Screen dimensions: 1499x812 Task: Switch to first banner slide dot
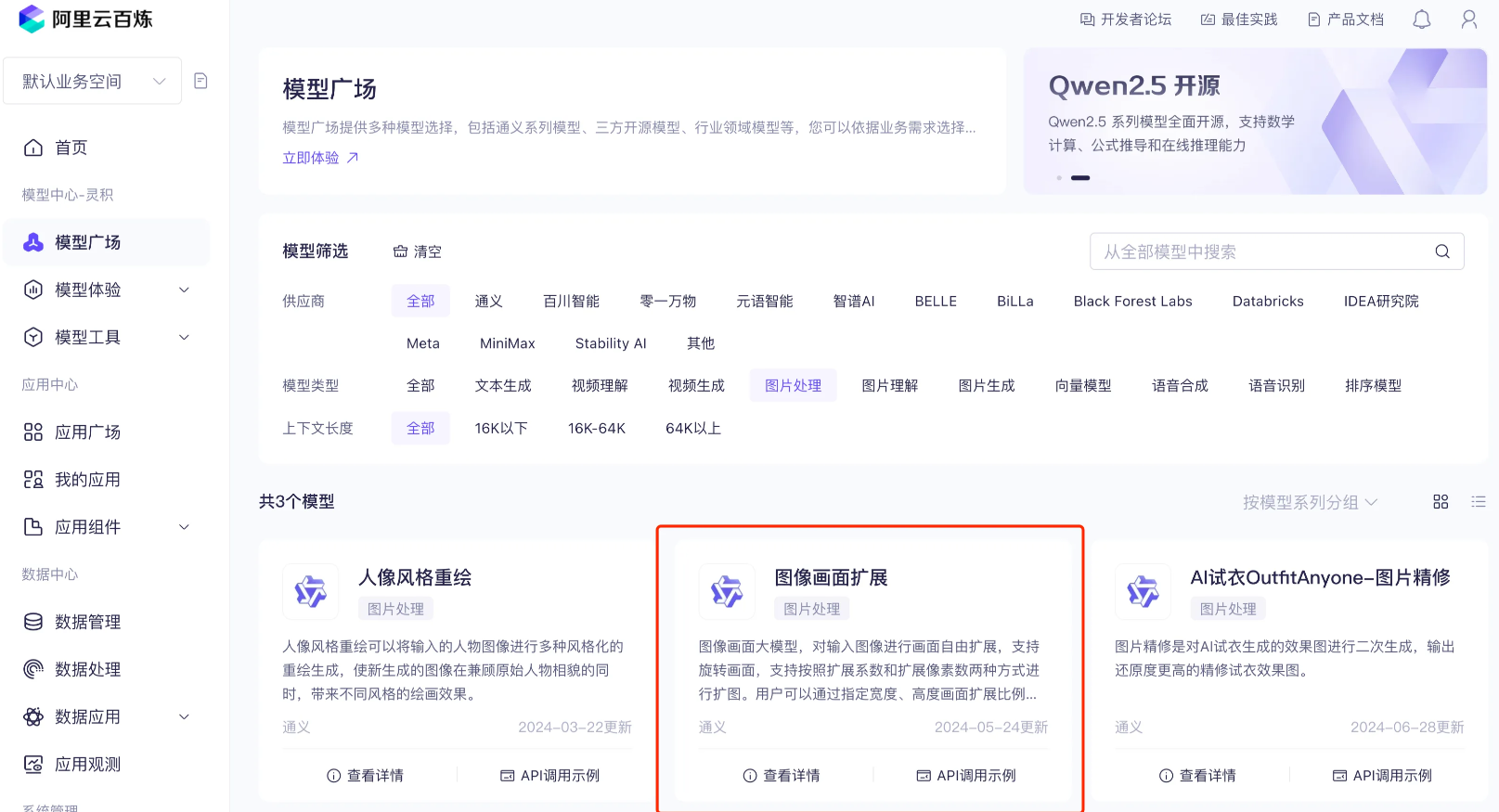(x=1059, y=177)
